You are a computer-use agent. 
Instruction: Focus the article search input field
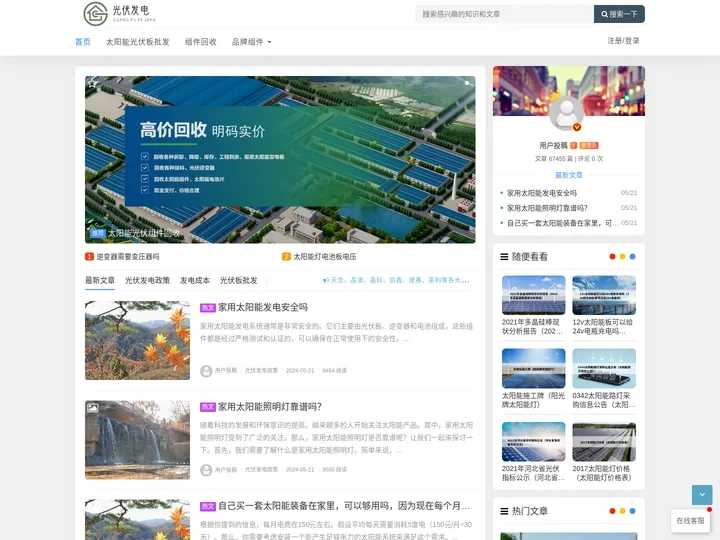(504, 14)
